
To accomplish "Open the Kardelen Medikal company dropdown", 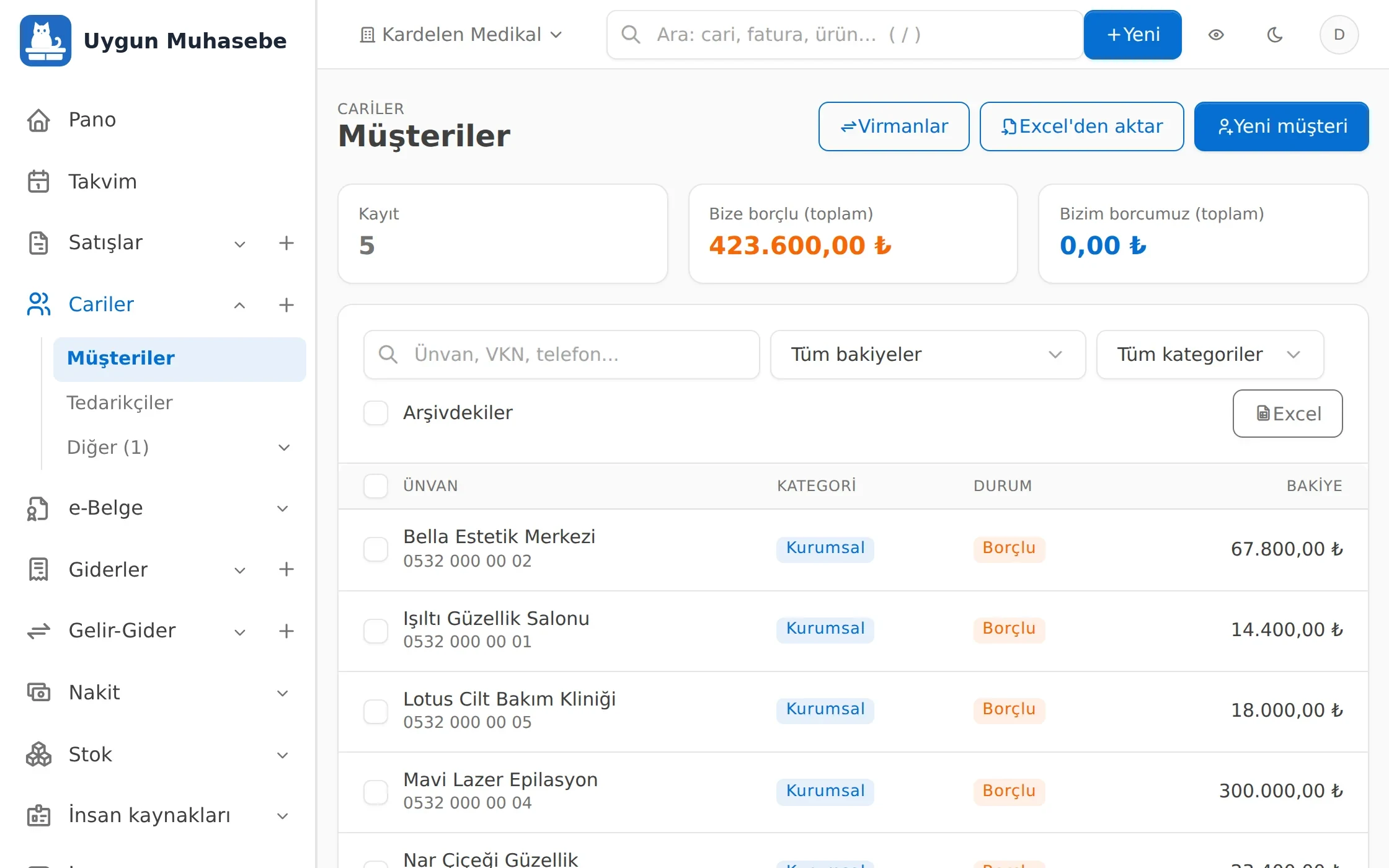I will coord(461,35).
